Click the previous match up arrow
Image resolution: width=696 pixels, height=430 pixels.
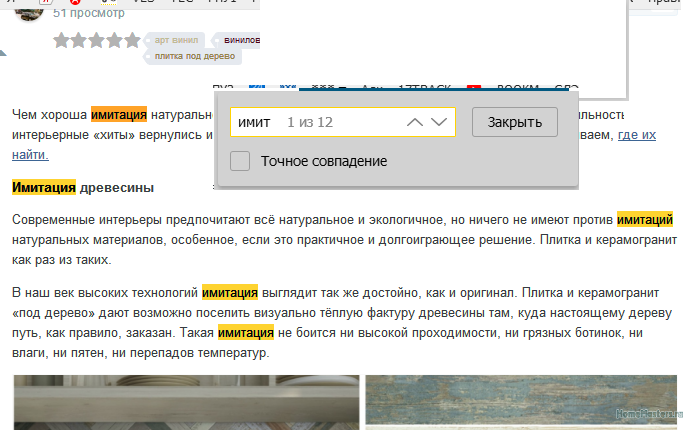click(415, 122)
